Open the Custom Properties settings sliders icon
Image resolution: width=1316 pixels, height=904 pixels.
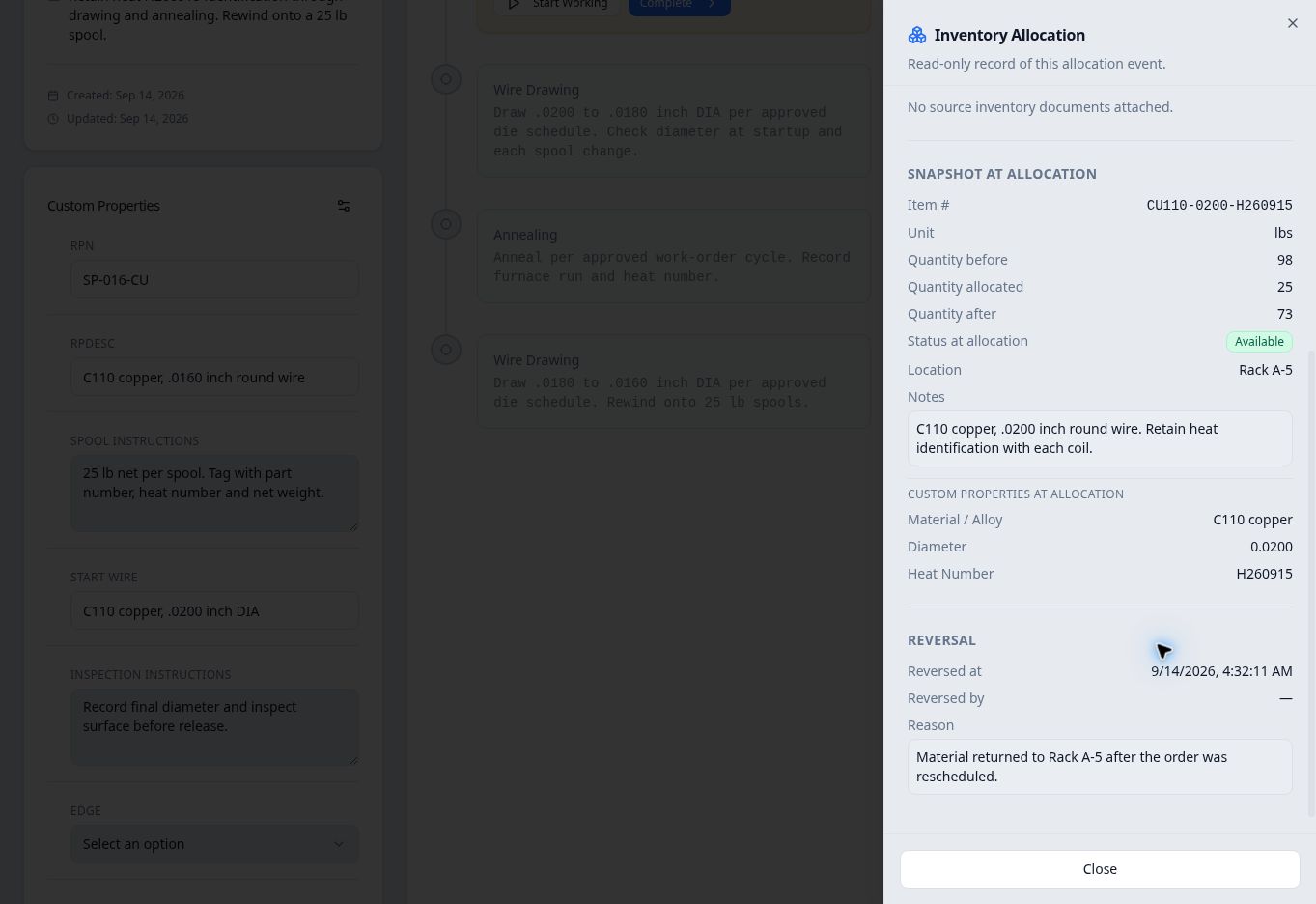[x=344, y=206]
